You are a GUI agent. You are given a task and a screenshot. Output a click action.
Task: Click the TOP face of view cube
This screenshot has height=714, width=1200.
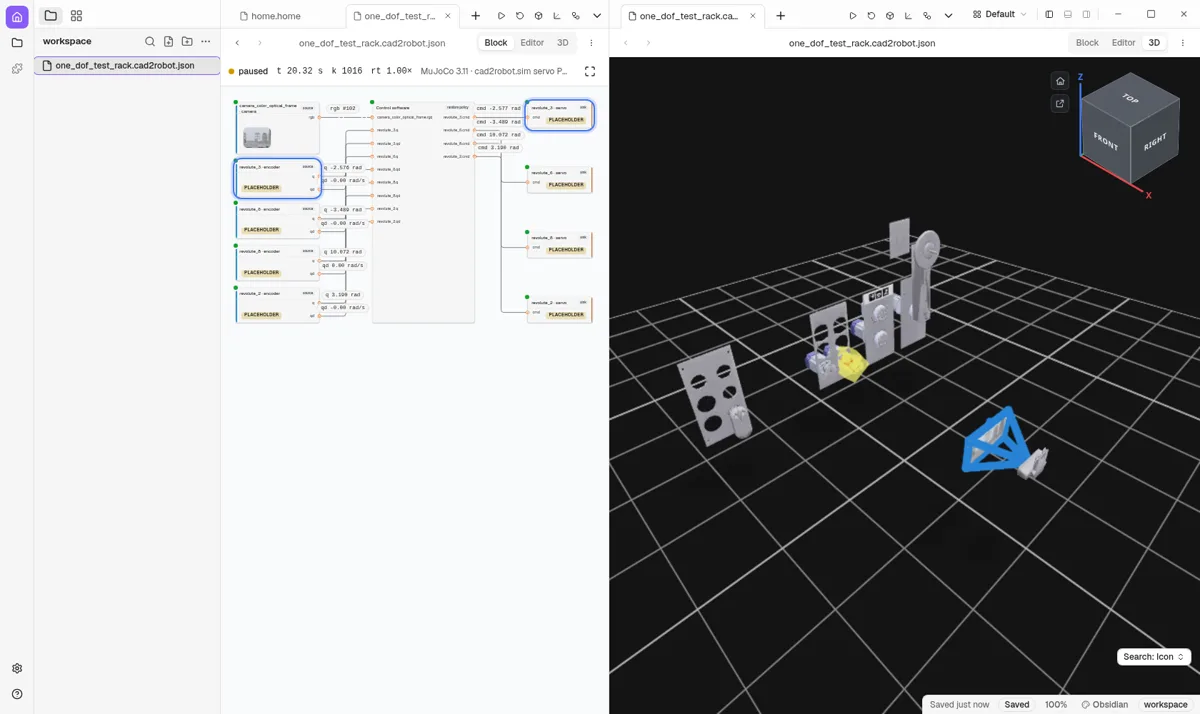[x=1130, y=99]
